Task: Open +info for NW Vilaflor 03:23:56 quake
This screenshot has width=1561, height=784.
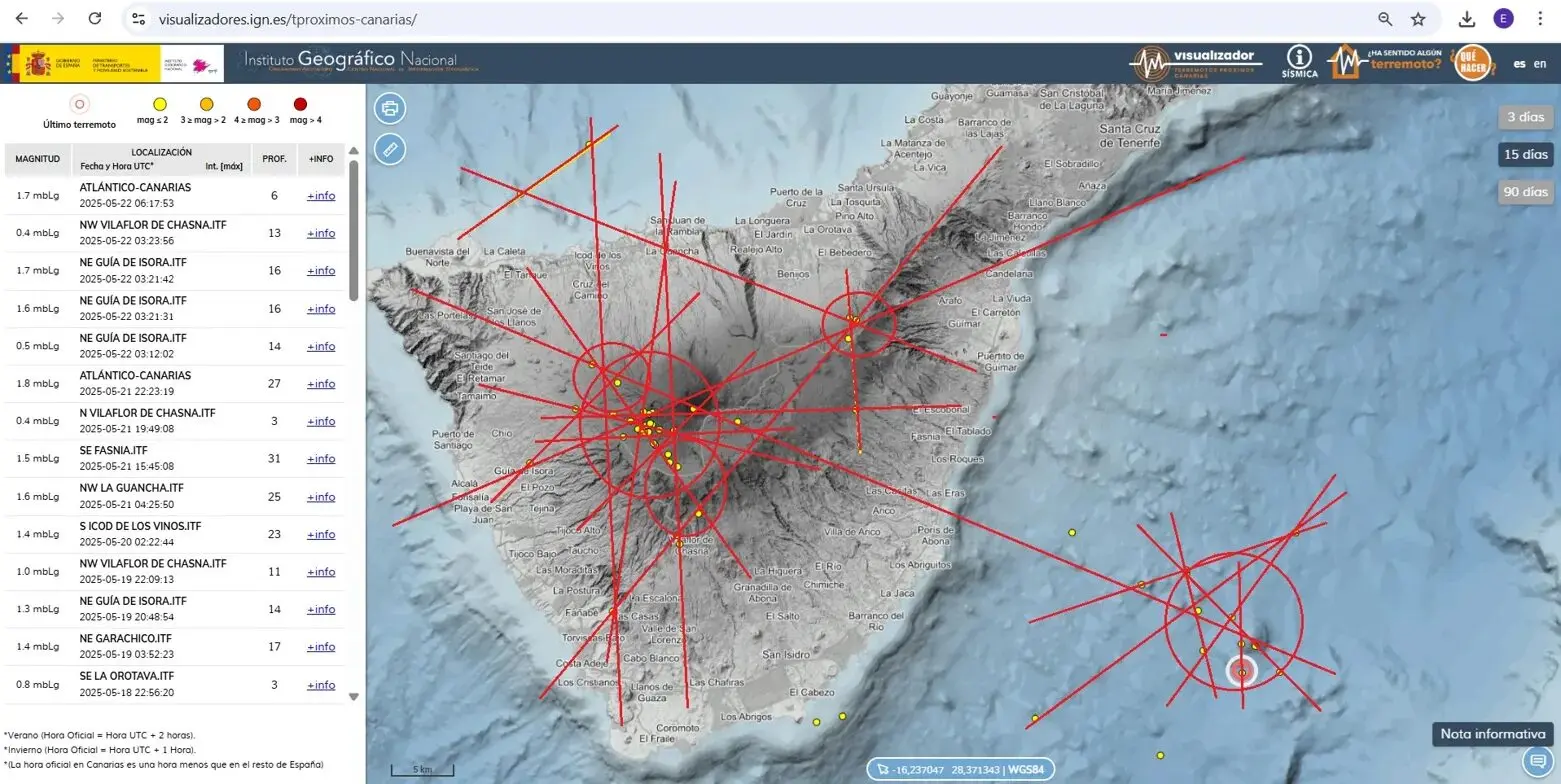Action: coord(321,233)
